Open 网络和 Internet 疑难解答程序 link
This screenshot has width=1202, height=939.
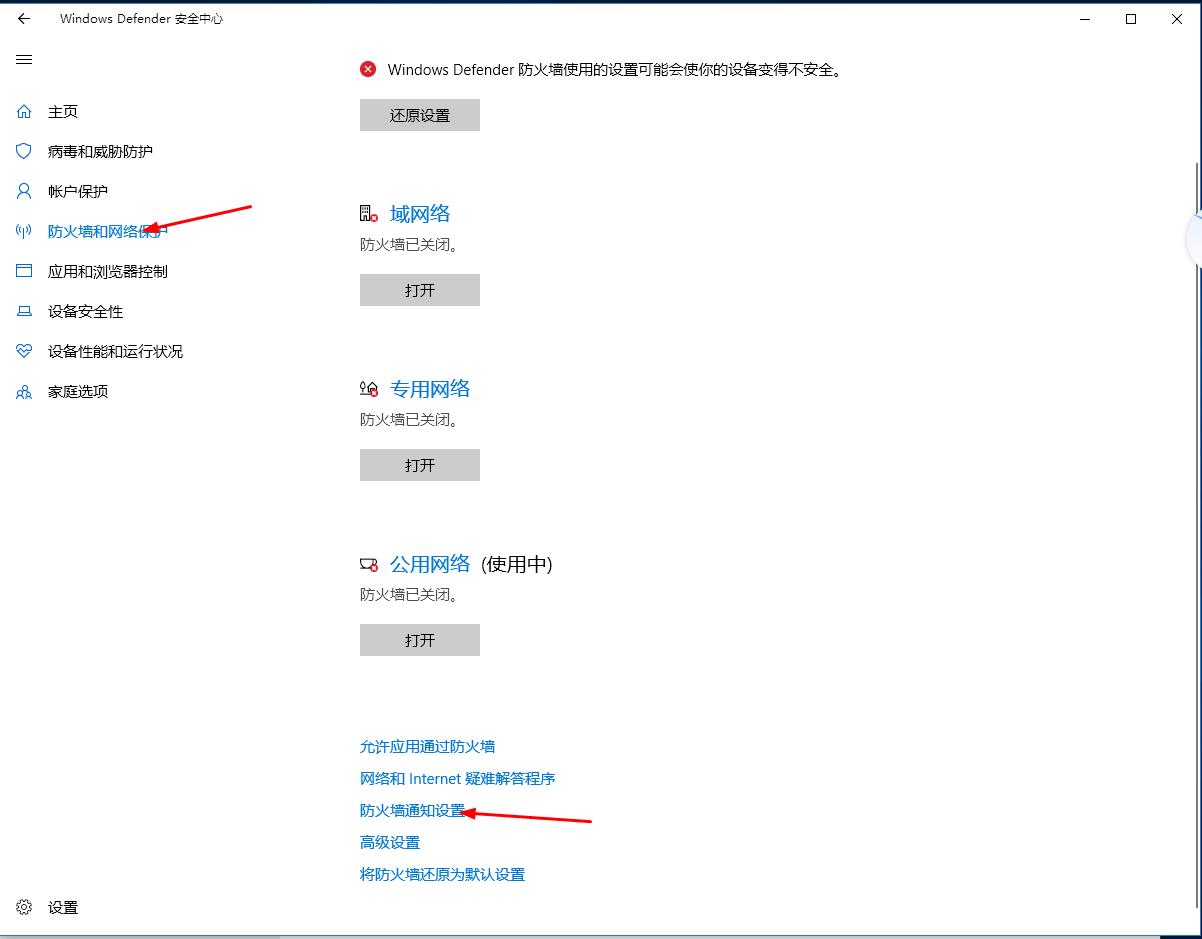457,779
